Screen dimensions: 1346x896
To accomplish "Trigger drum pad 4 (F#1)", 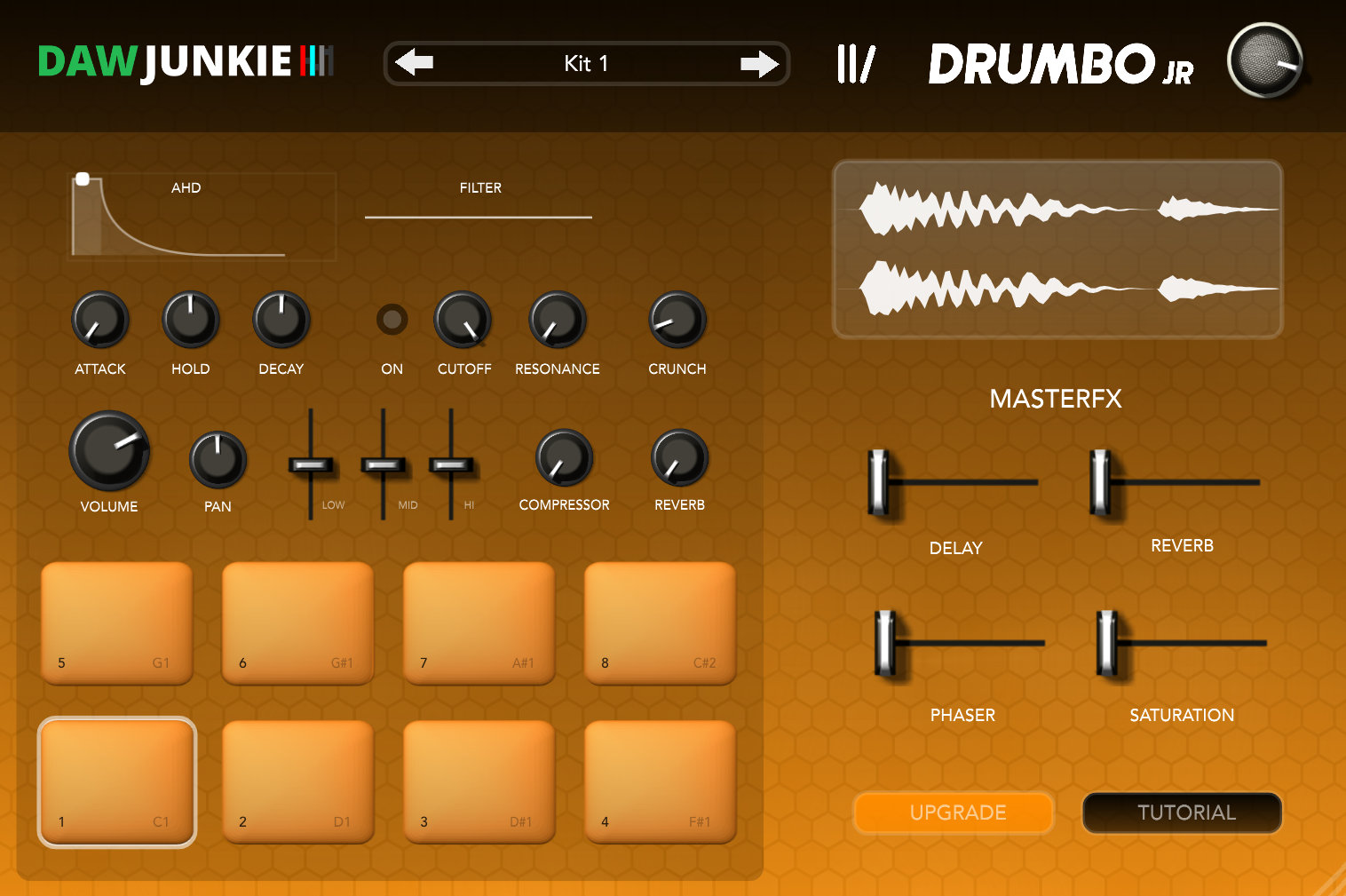I will [660, 781].
